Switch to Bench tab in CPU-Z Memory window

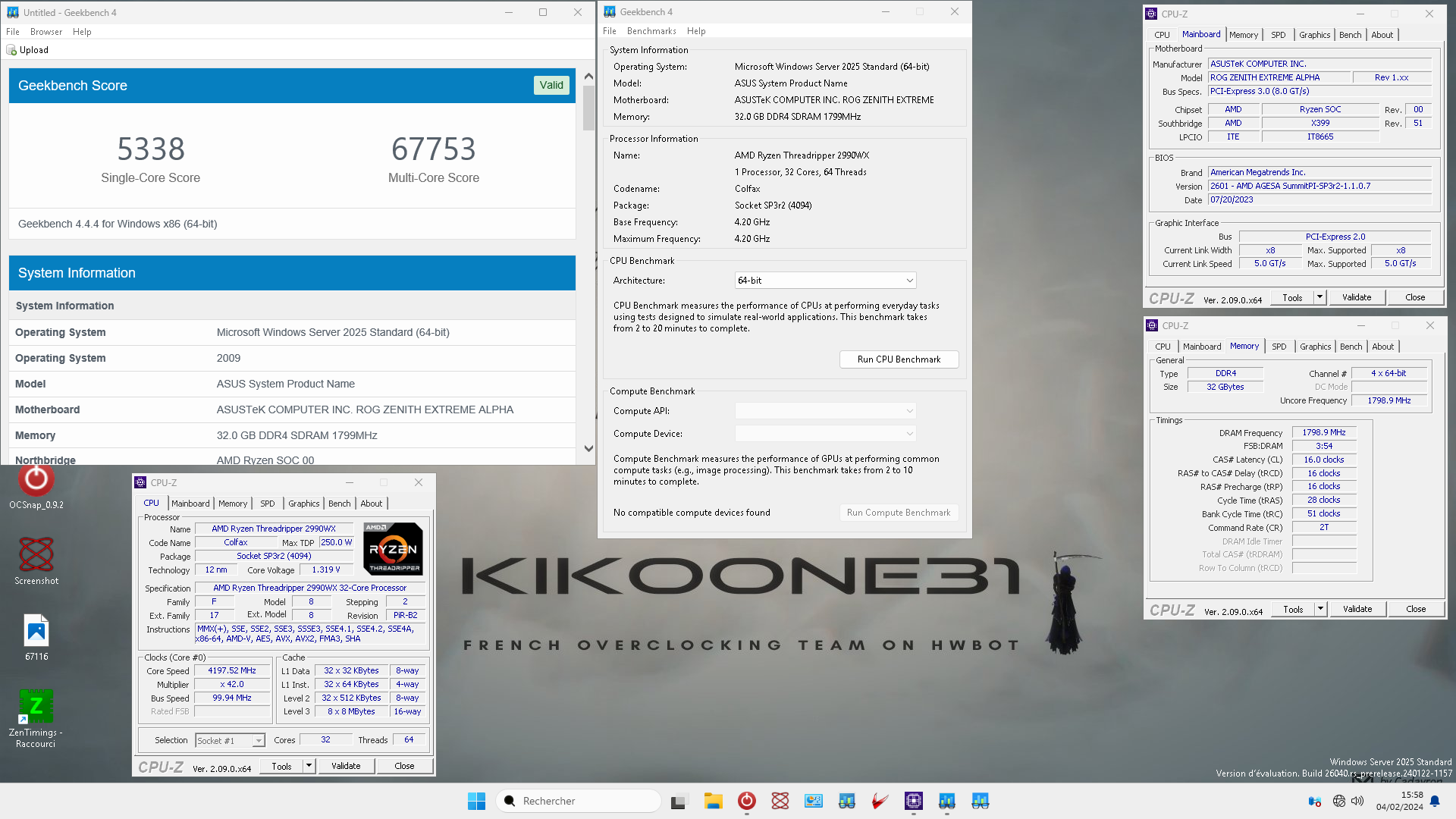tap(1351, 347)
